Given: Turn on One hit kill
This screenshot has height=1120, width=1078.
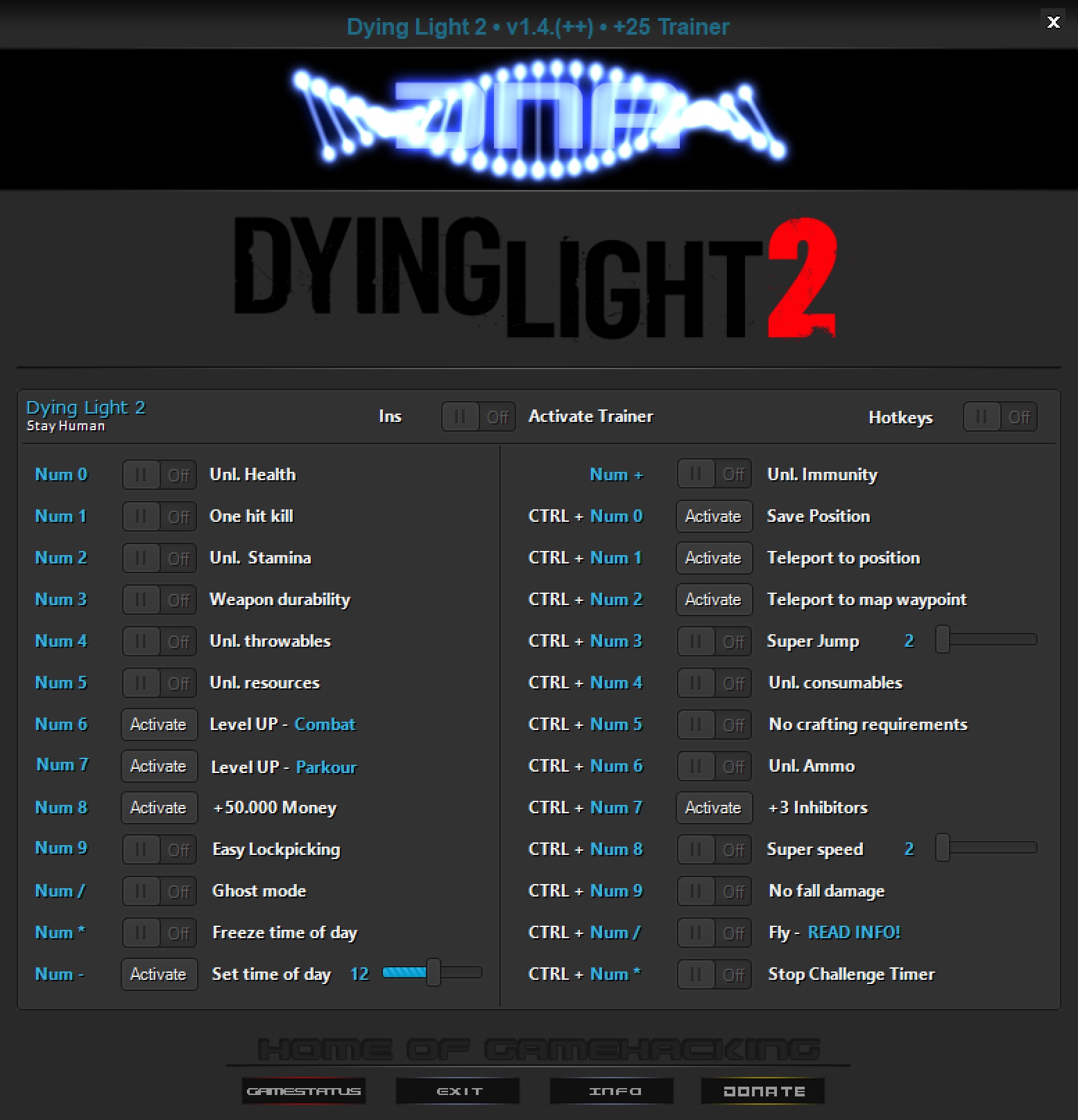Looking at the screenshot, I should coord(160,517).
